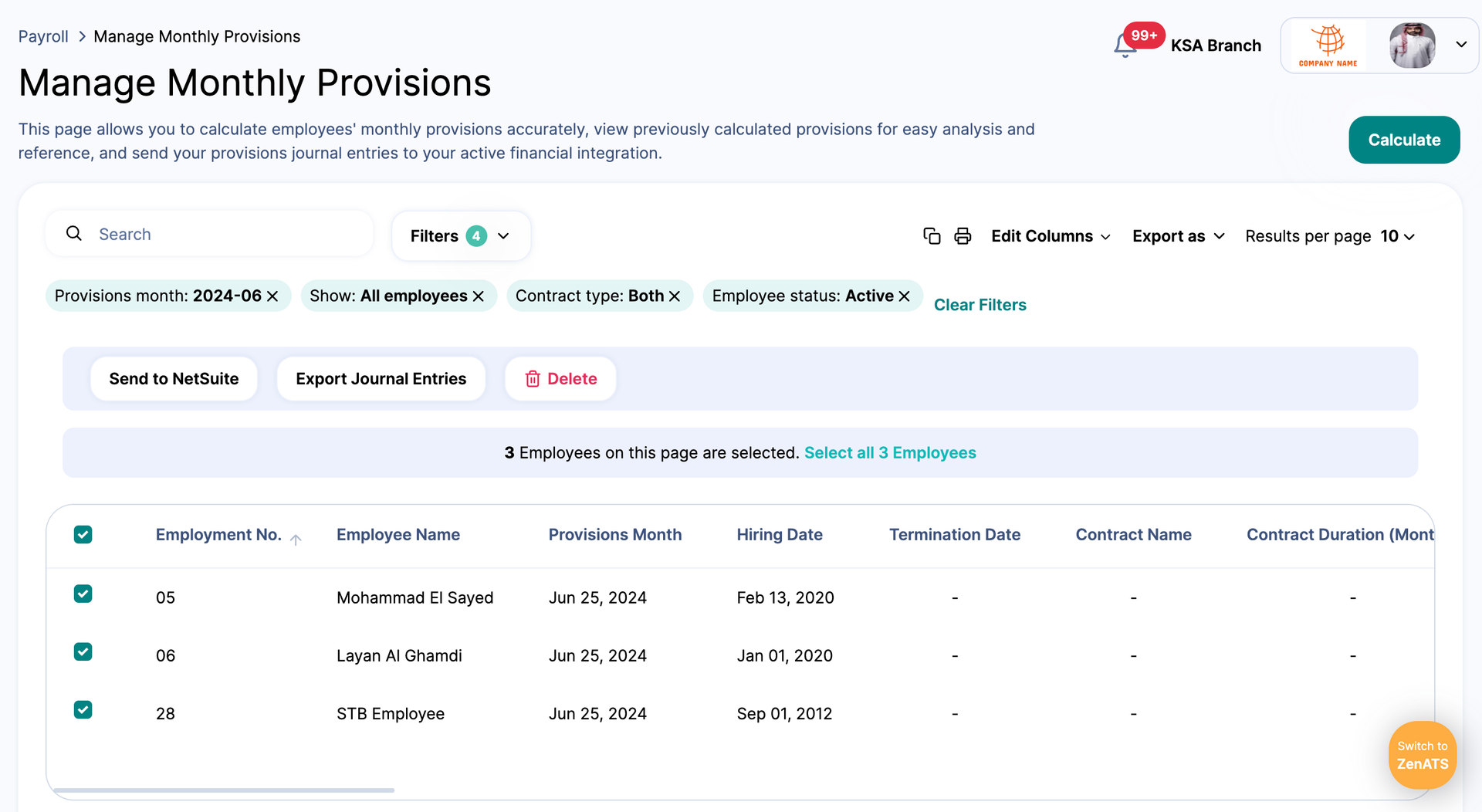Sort by Employee Name column header
Viewport: 1482px width, 812px height.
pyautogui.click(x=398, y=535)
